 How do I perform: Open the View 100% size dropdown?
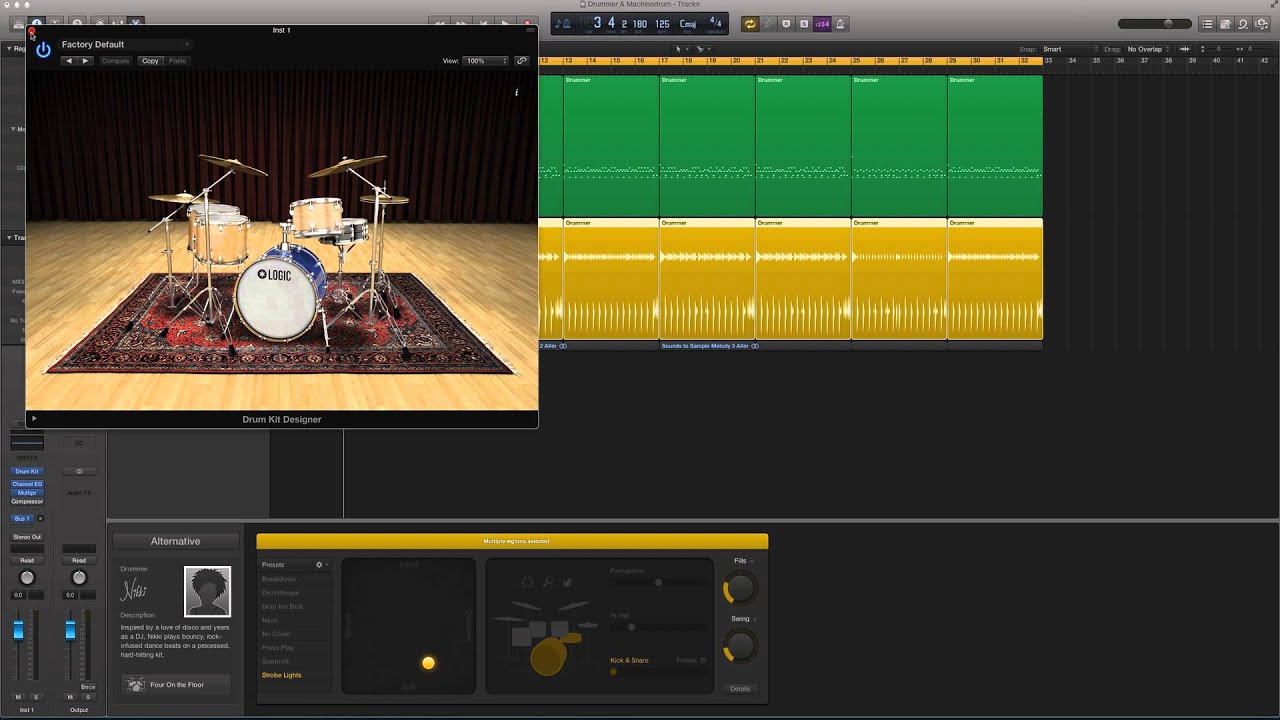point(487,61)
